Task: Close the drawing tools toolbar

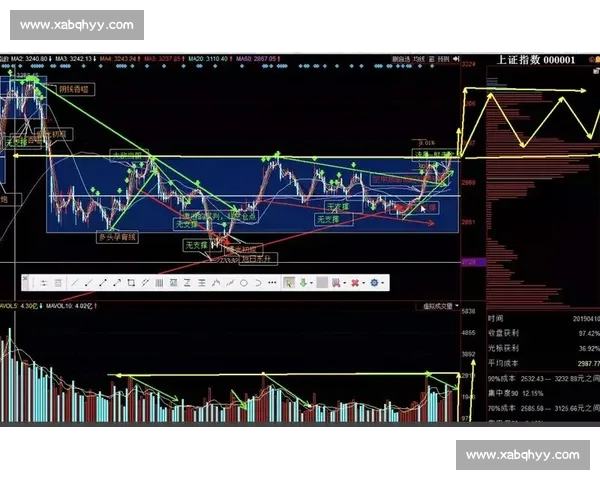Action: pyautogui.click(x=25, y=279)
